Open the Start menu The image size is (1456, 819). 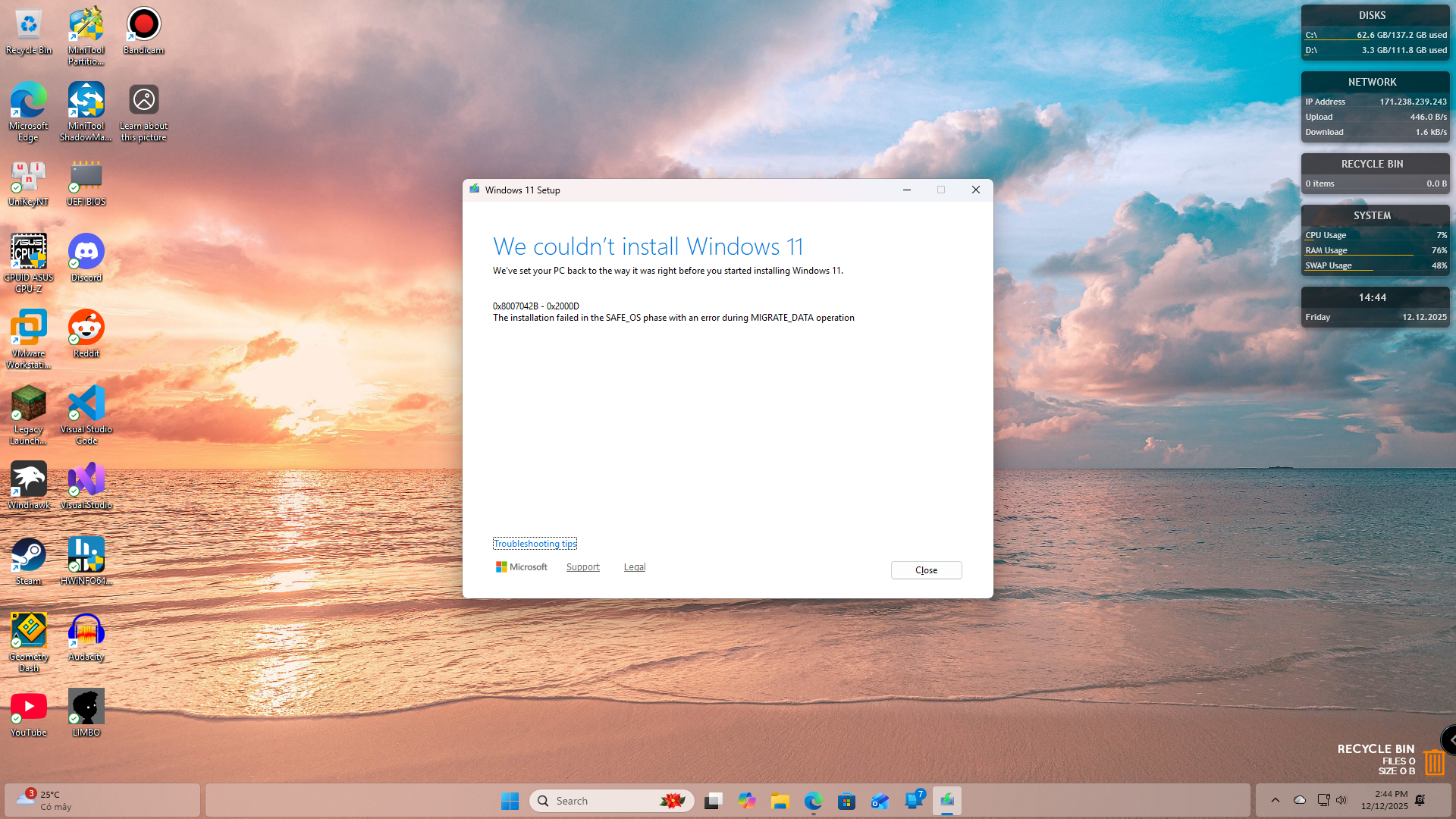pos(510,800)
